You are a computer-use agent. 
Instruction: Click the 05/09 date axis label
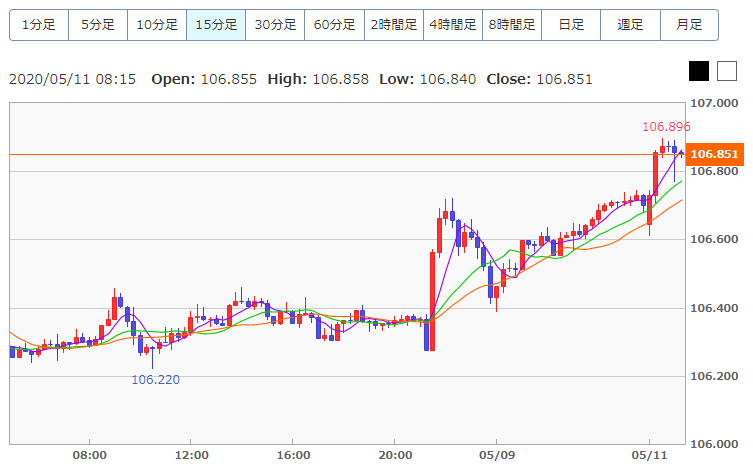[x=497, y=455]
